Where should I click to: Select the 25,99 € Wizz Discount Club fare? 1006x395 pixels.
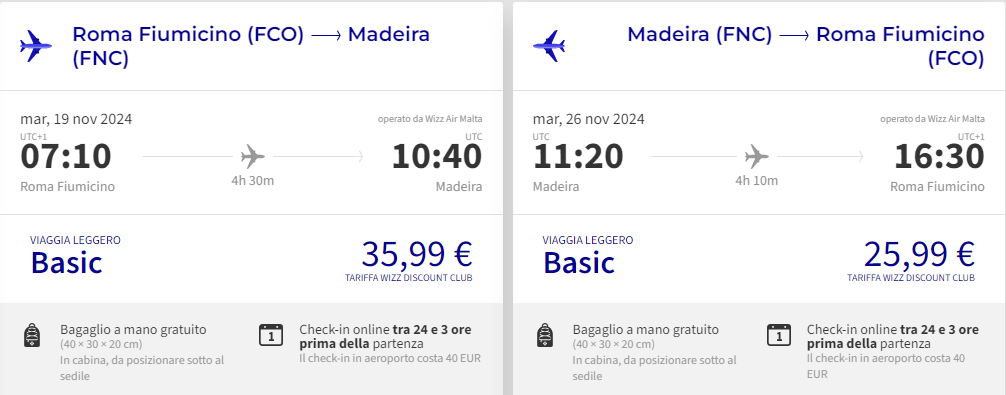(919, 255)
